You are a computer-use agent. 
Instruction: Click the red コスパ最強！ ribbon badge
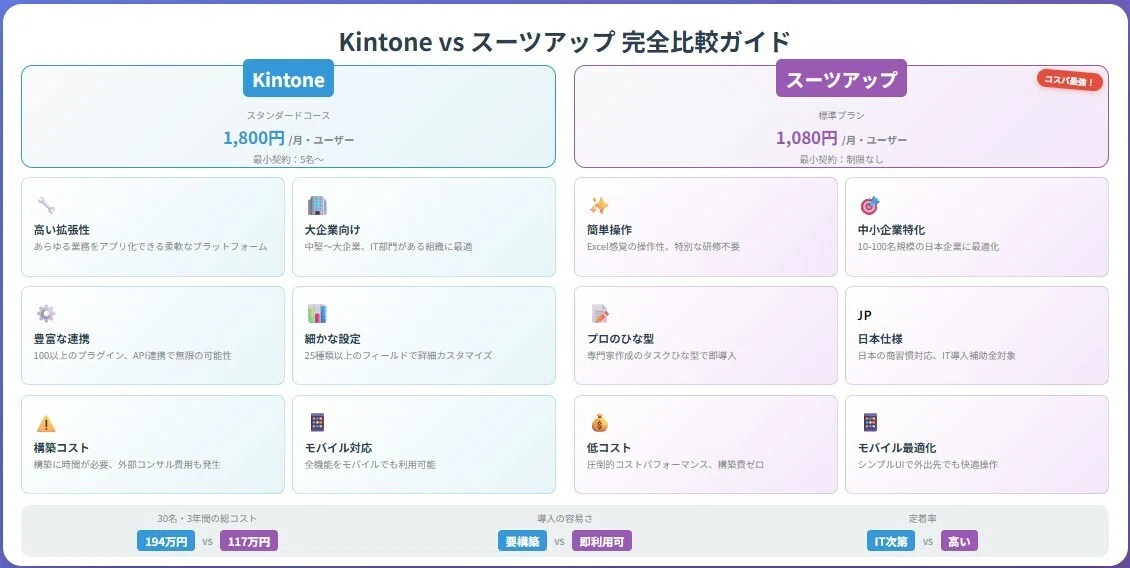pos(1069,80)
